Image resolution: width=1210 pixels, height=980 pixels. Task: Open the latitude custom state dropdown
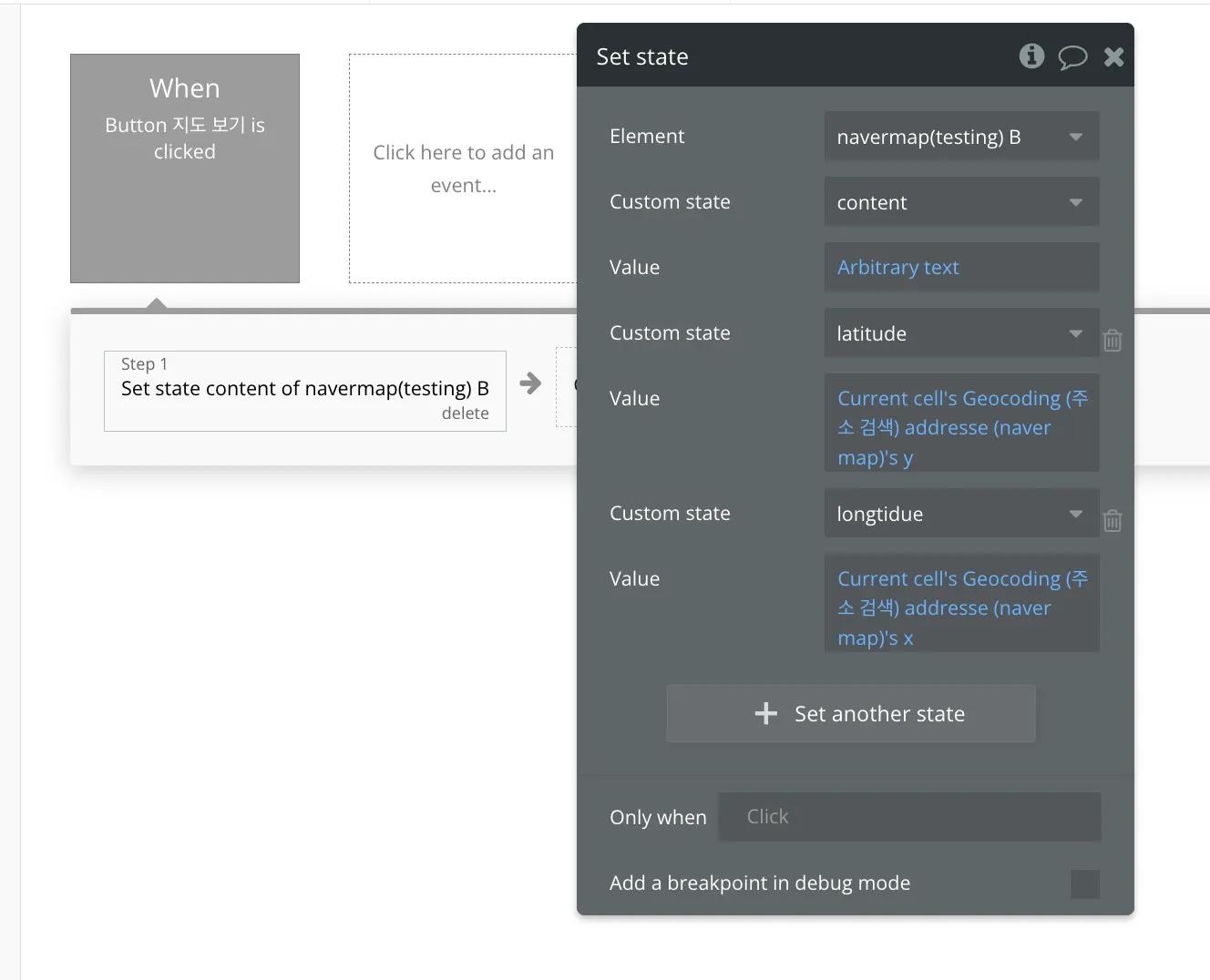961,333
